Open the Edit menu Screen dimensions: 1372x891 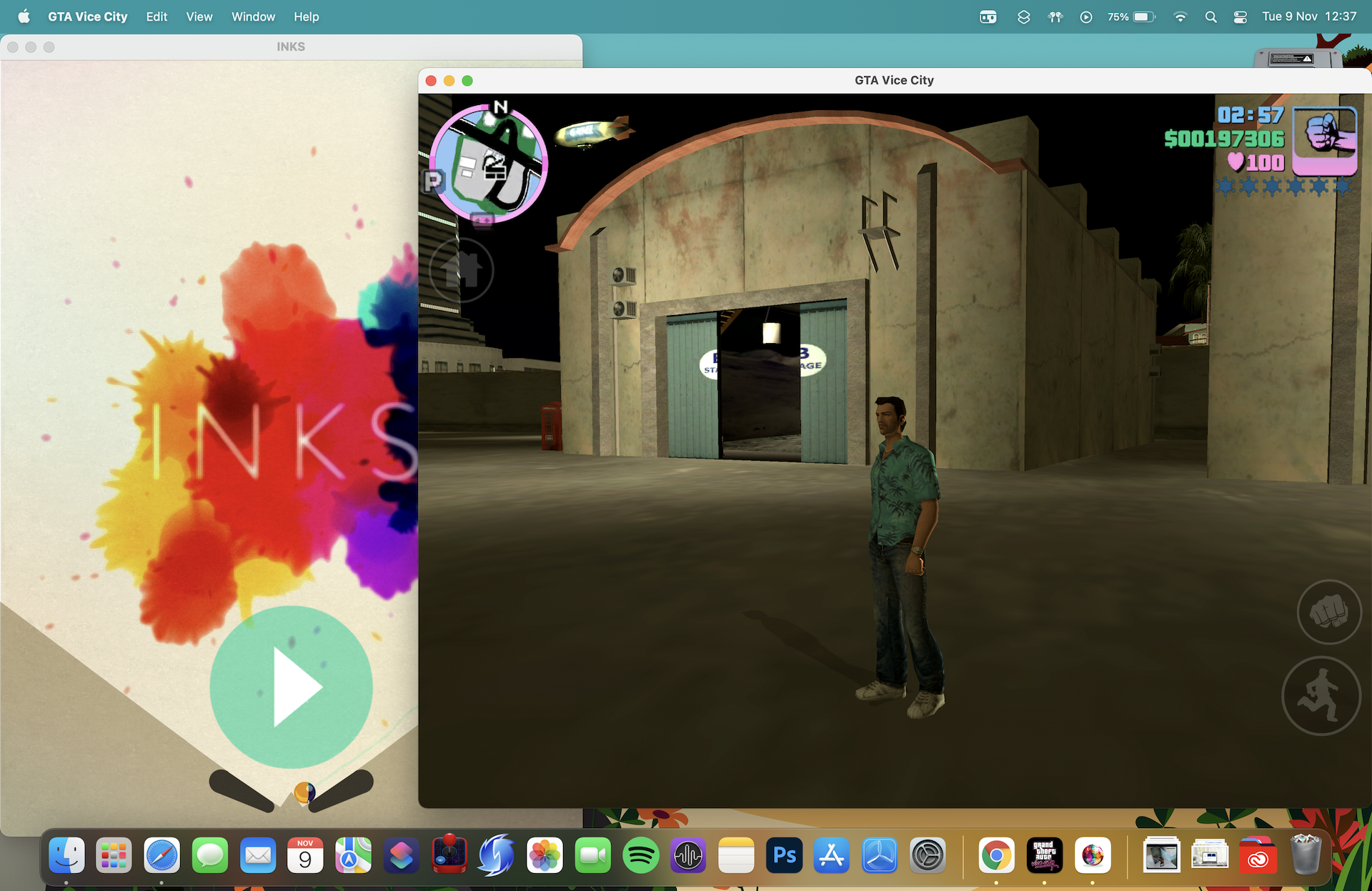point(156,16)
